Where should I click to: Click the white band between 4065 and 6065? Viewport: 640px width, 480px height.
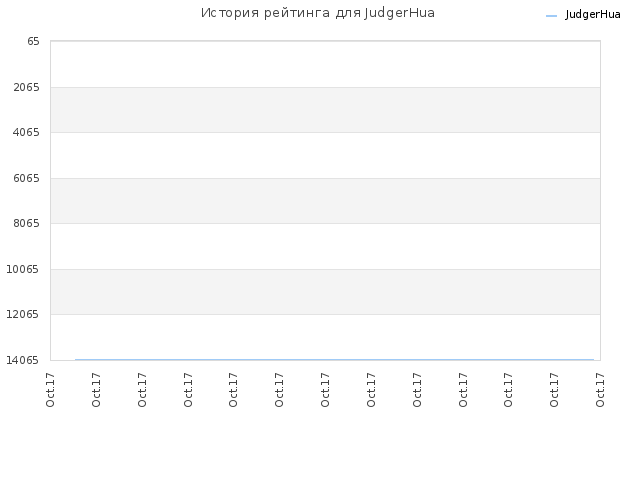pos(325,156)
